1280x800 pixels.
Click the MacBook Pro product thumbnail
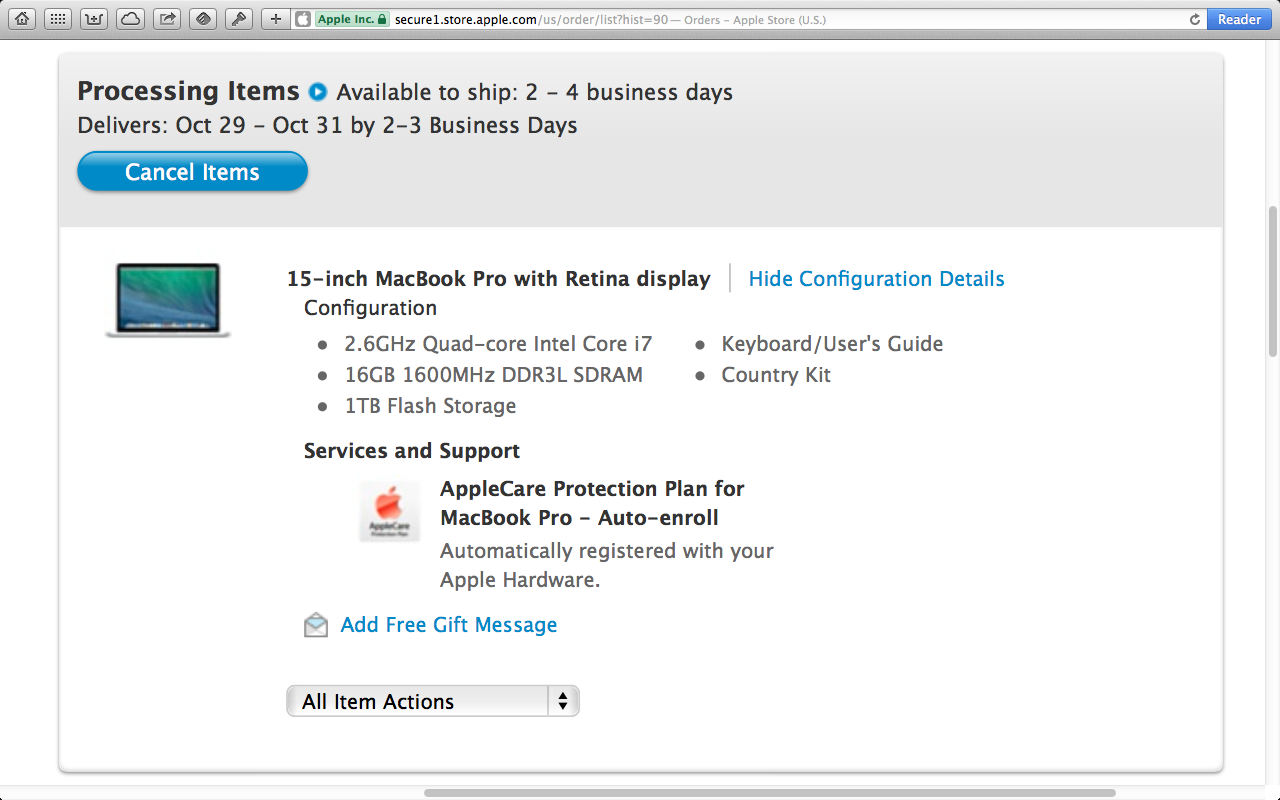click(x=168, y=299)
